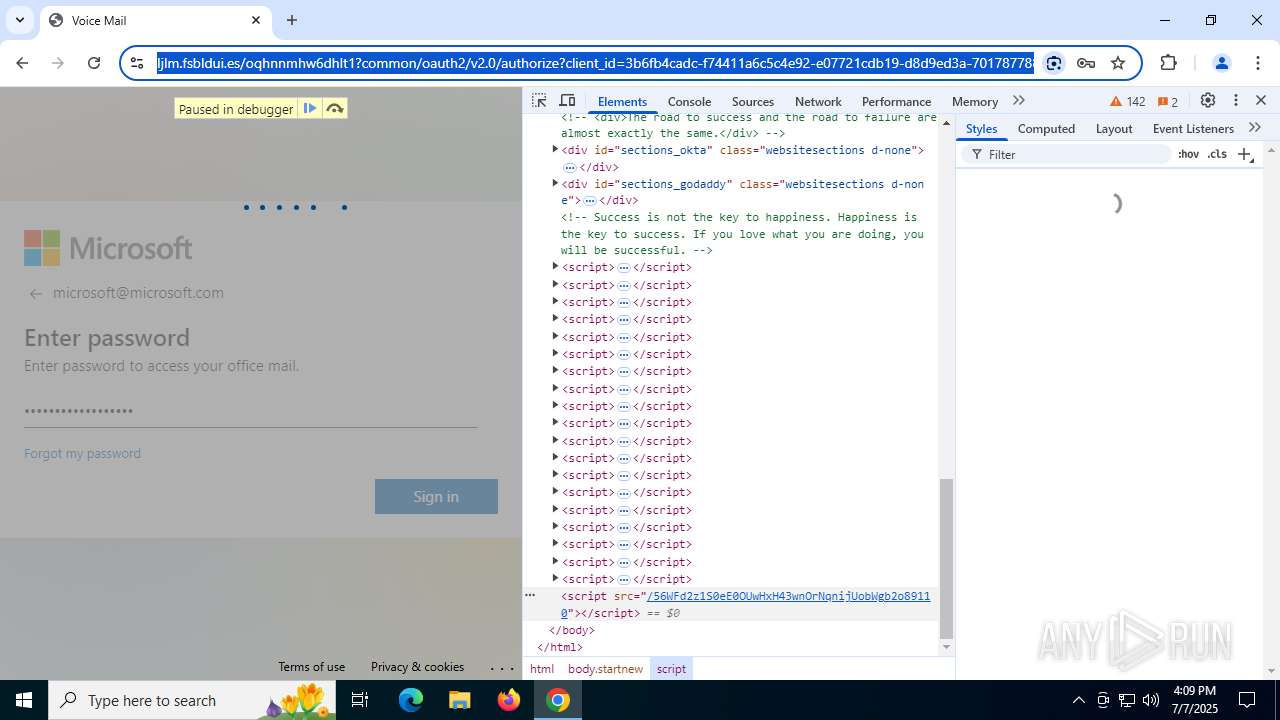Step over next function call in overlay
1280x720 pixels.
tap(335, 109)
